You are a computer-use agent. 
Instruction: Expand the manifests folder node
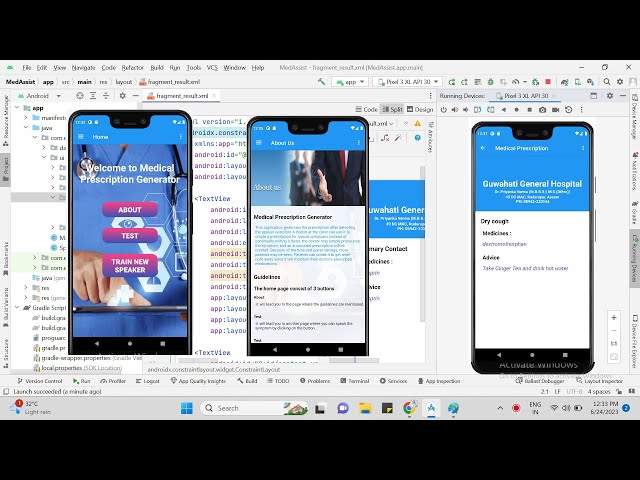pos(26,118)
